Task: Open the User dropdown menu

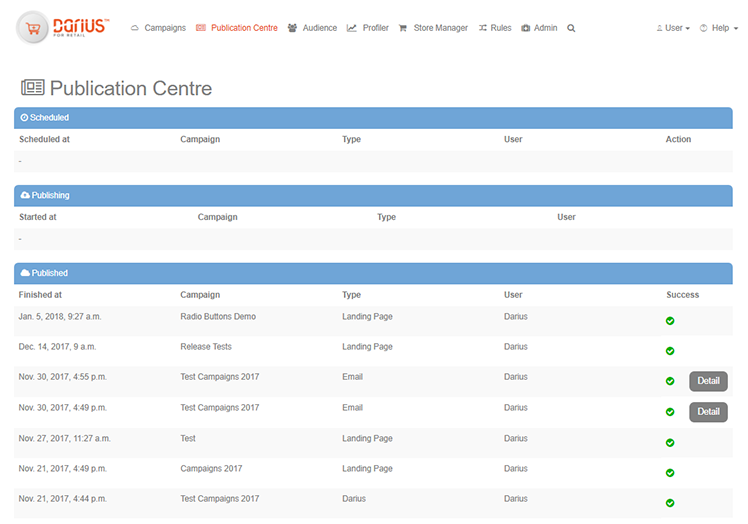Action: (673, 28)
